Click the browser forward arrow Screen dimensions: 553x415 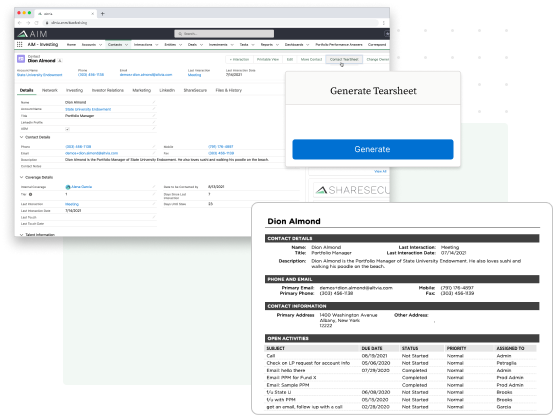pyautogui.click(x=28, y=23)
